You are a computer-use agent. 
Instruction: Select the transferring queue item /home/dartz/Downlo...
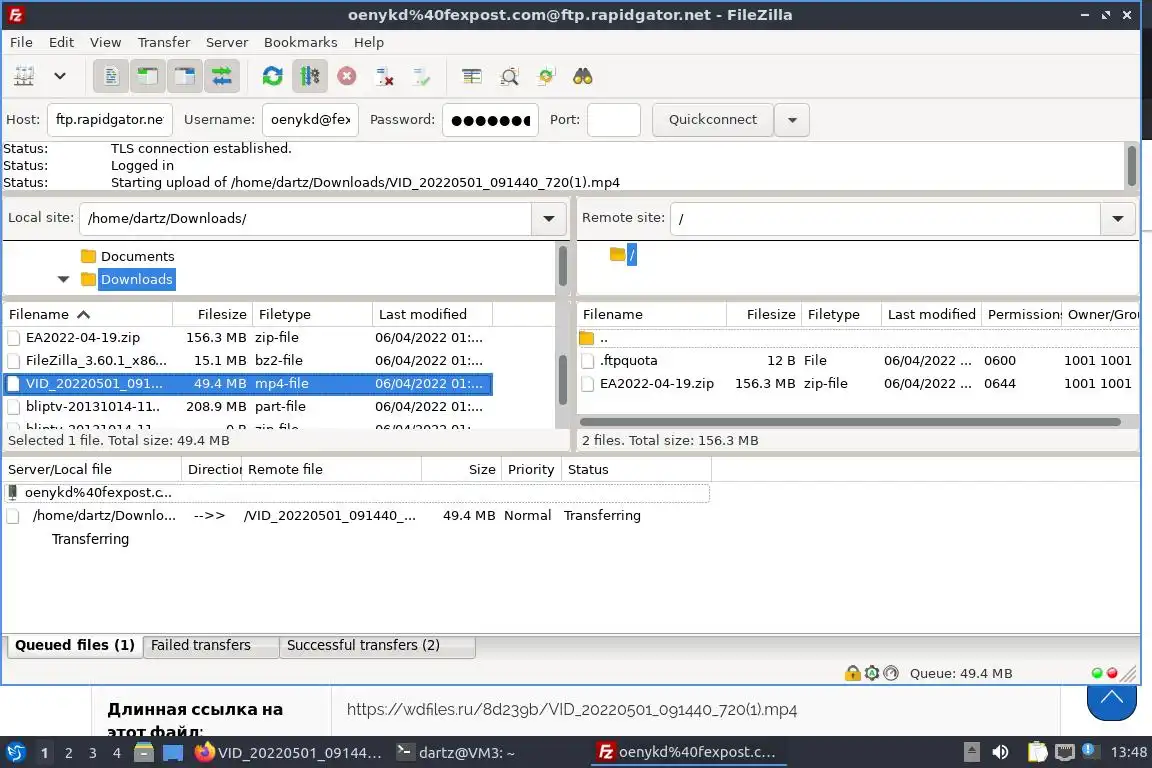point(356,516)
